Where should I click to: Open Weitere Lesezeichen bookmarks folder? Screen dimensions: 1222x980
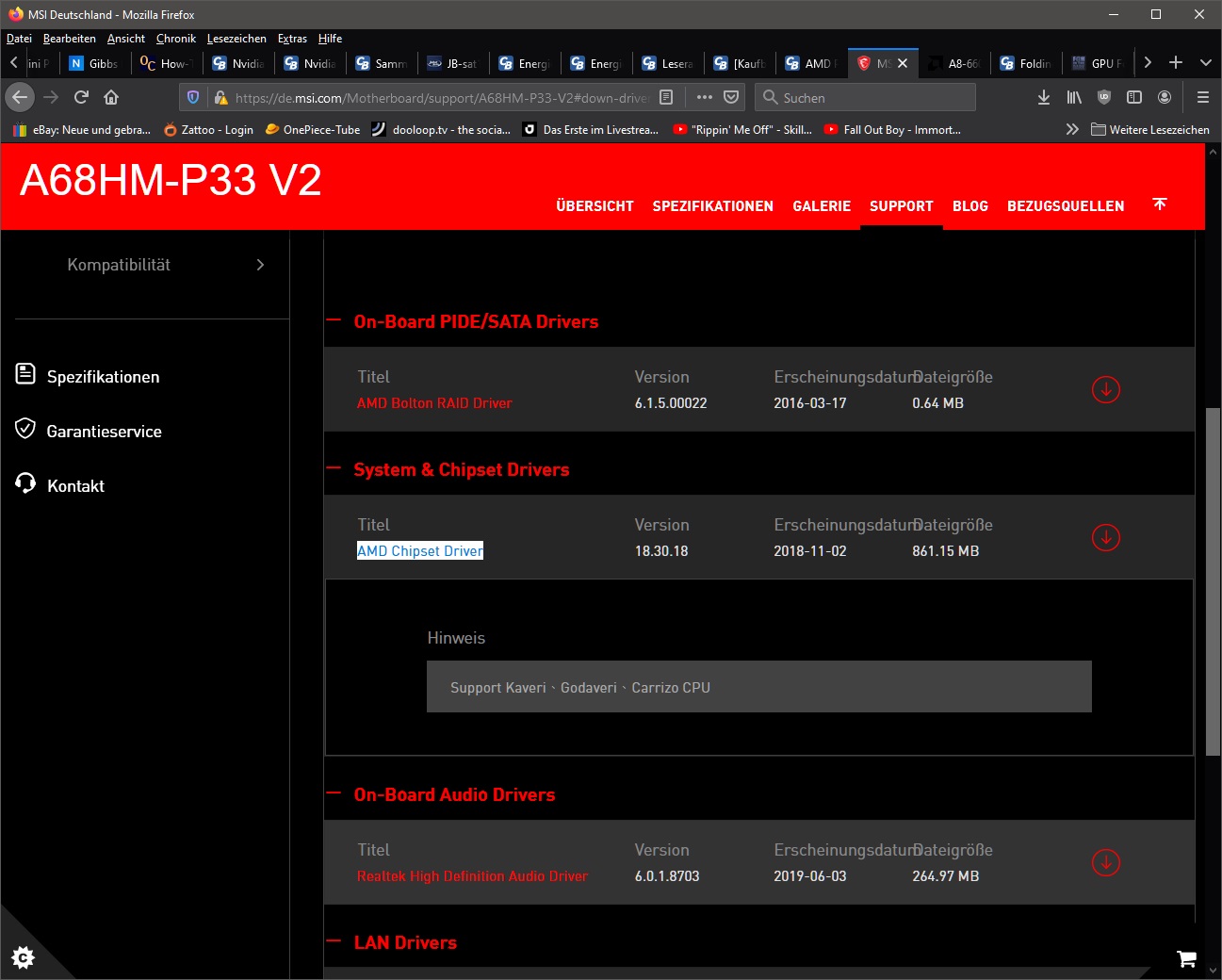point(1150,129)
